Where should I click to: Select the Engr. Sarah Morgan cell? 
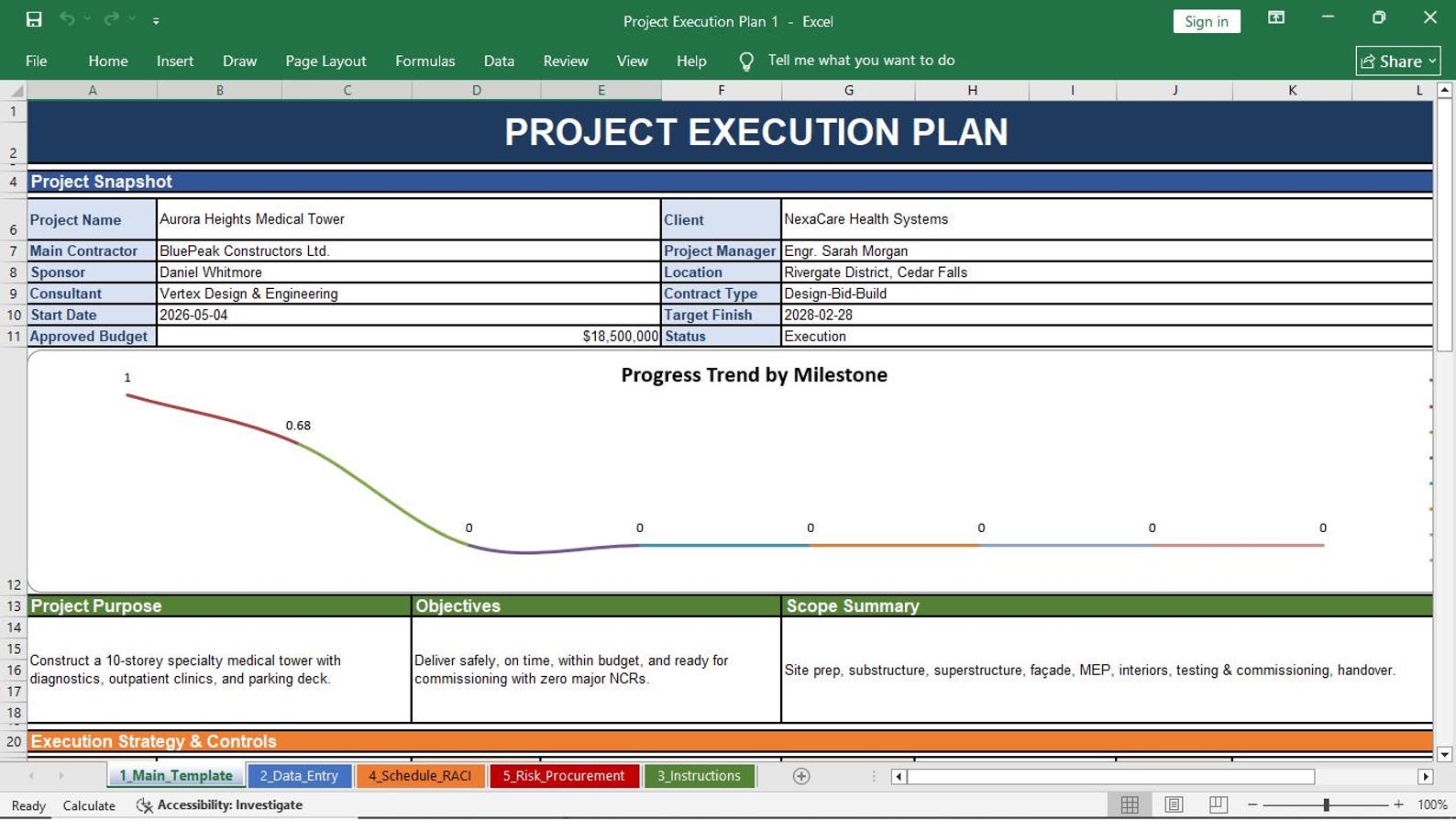tap(1107, 251)
